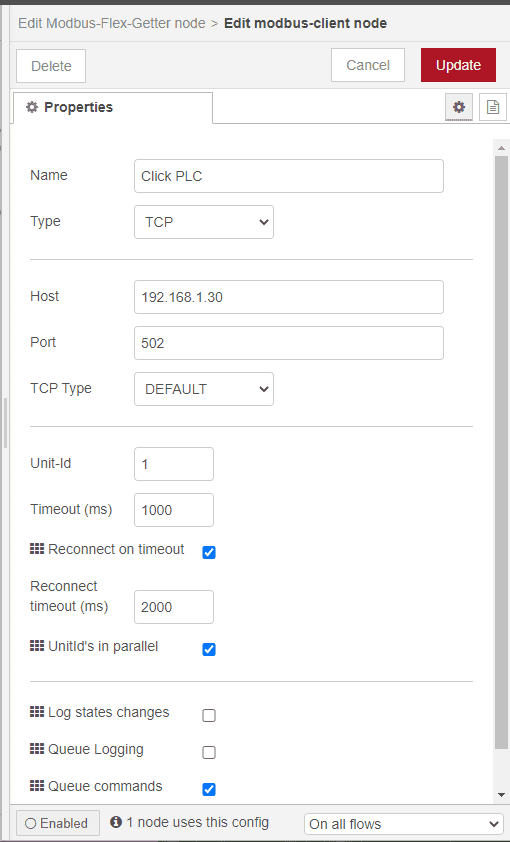This screenshot has height=842, width=510.
Task: Go back to Edit Modbus-Flex-Getter node breadcrumb
Action: pos(112,24)
